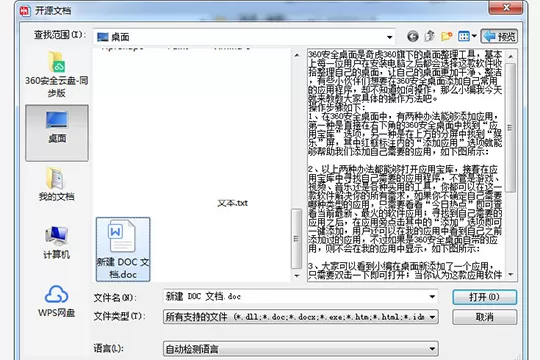Viewport: 540px width, 360px height.
Task: Select the 新建 DOC 文档.doc file
Action: click(x=123, y=249)
